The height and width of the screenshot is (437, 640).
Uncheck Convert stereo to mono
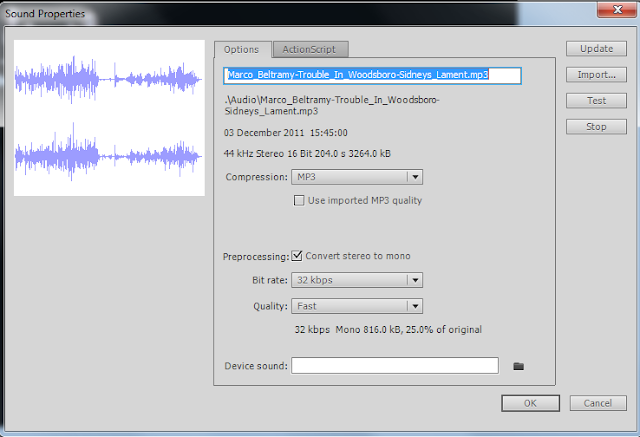pos(297,256)
